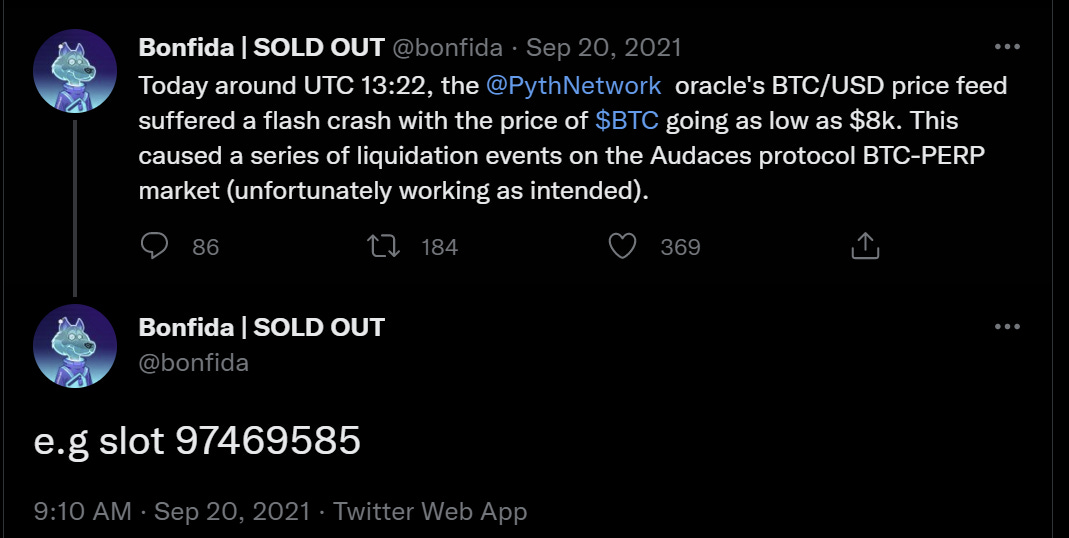Viewport: 1069px width, 538px height.
Task: Click @bonfida handle under second tweet name
Action: pyautogui.click(x=193, y=362)
